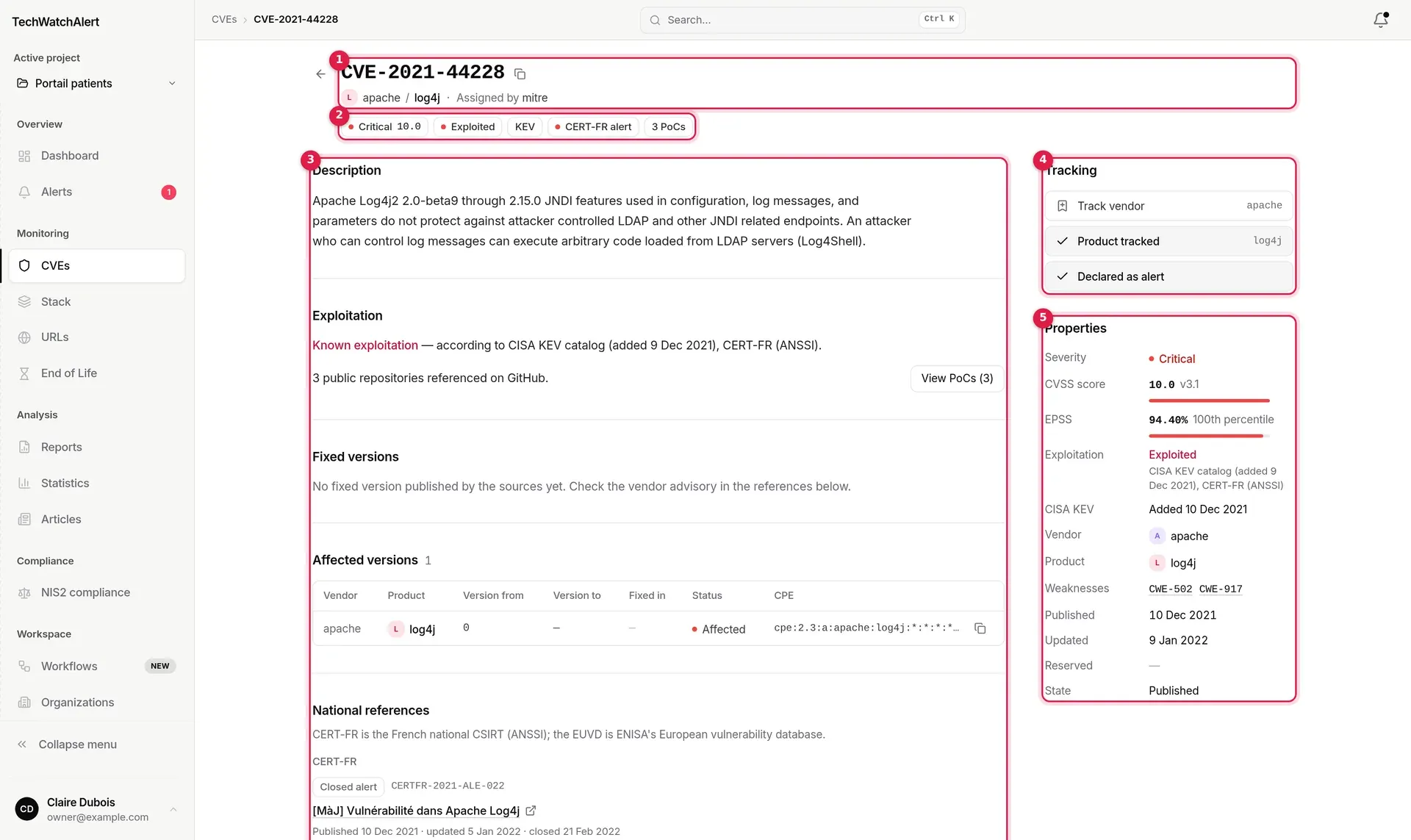Click the Organizations building icon
Screen dimensions: 1411x840
(x=24, y=702)
